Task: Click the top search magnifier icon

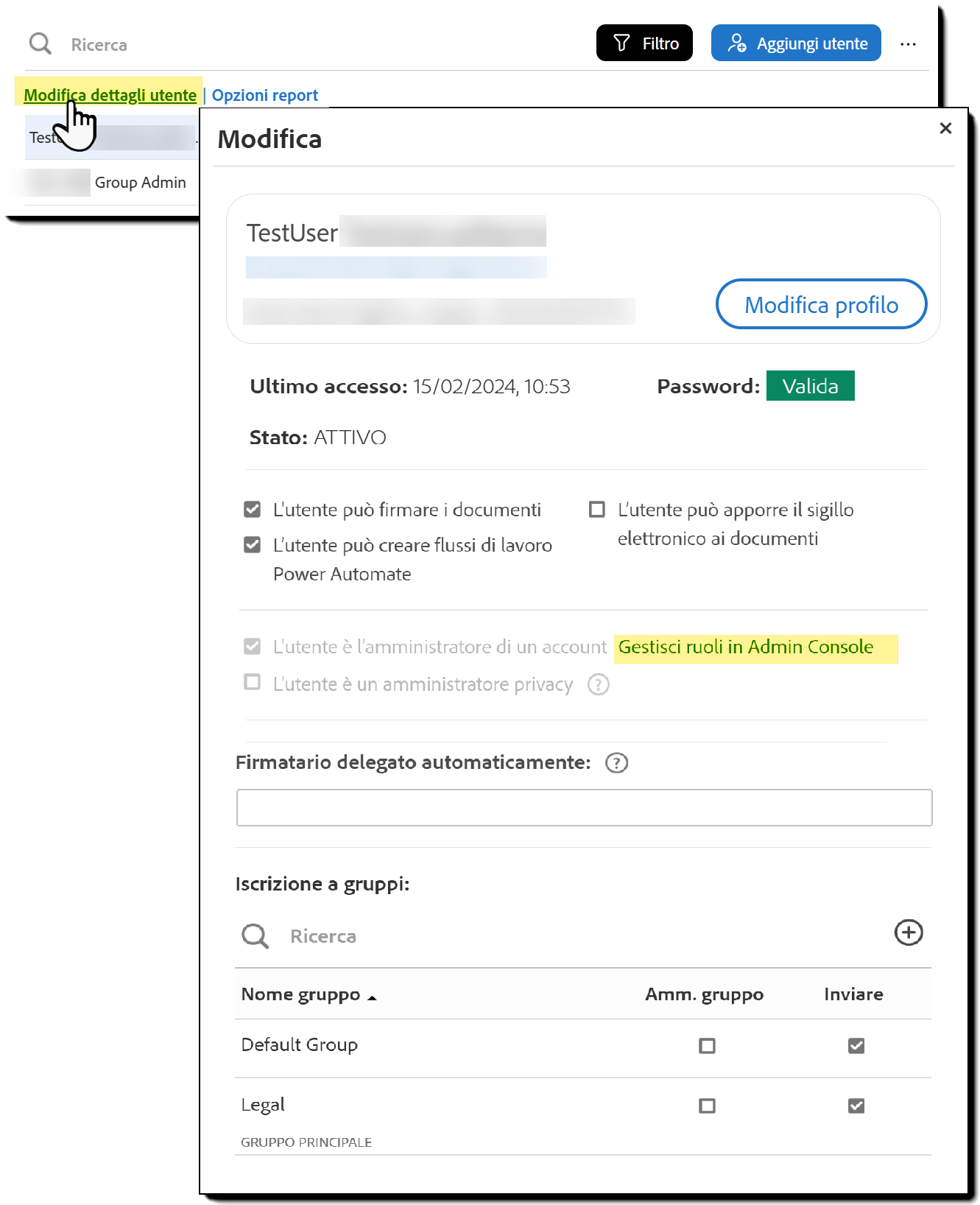Action: pos(40,44)
